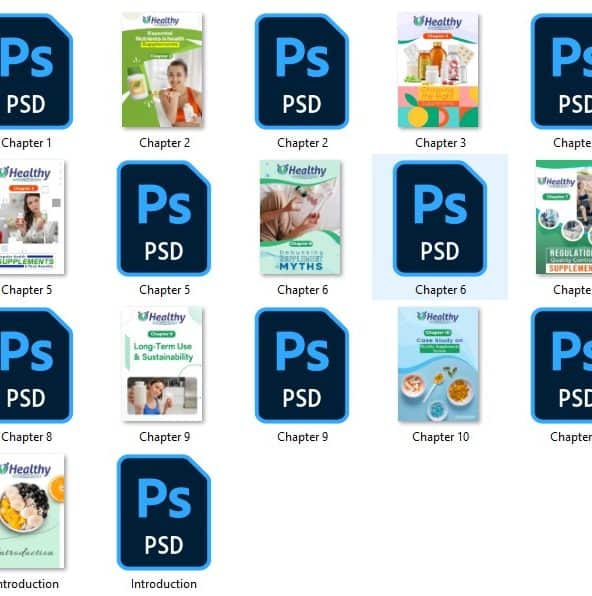Select the Chapter 1 PSD file icon
This screenshot has height=596, width=592.
[x=35, y=71]
